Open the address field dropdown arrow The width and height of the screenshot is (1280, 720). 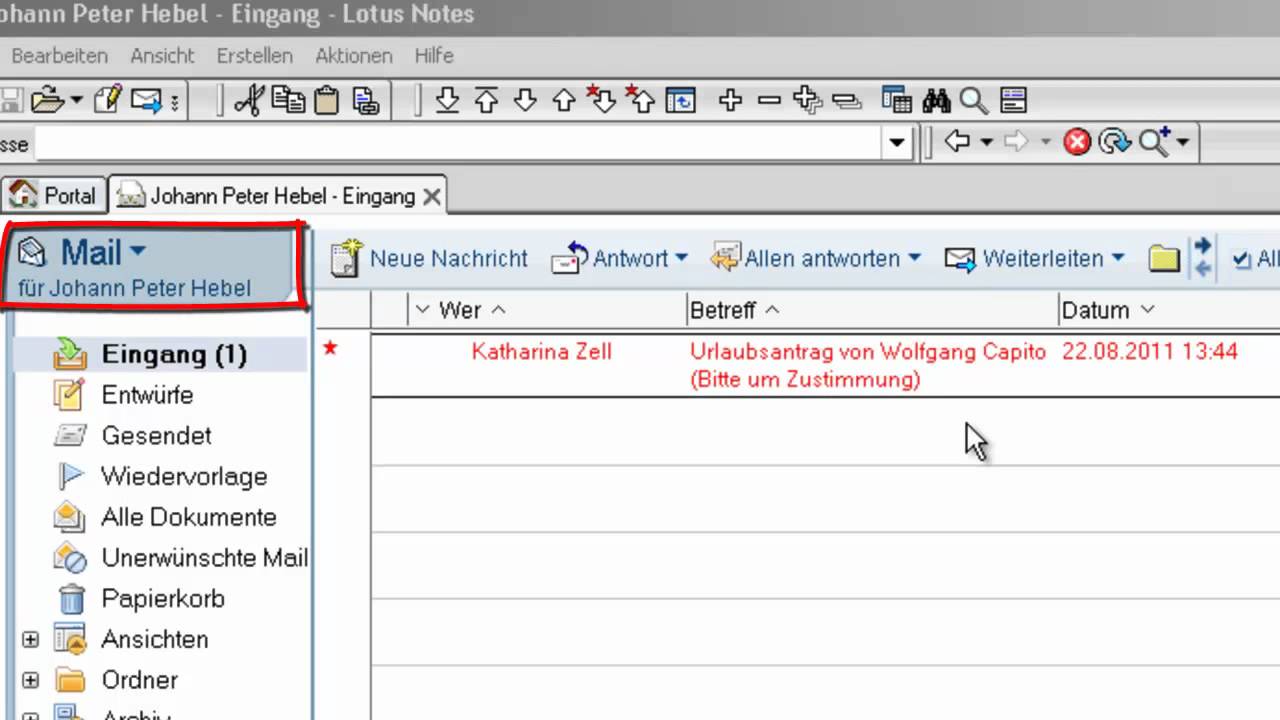coord(897,143)
